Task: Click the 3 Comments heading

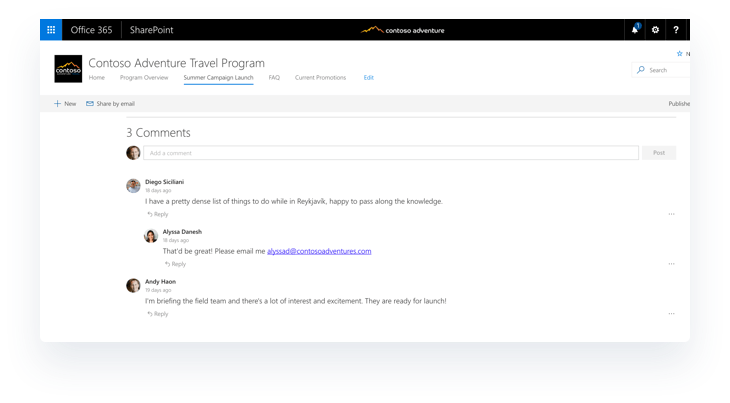Action: [x=158, y=133]
